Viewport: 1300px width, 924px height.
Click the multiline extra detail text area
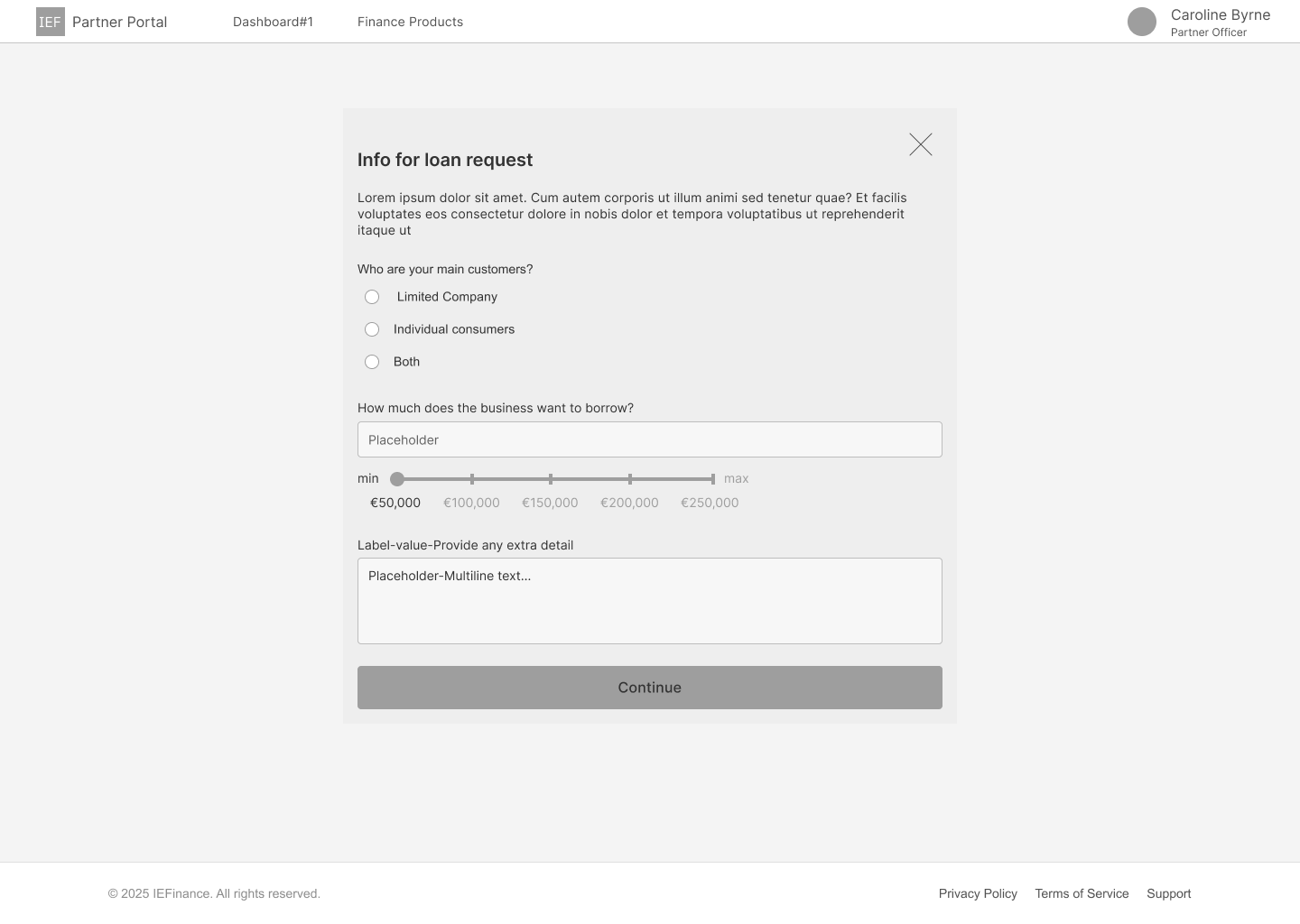click(649, 600)
